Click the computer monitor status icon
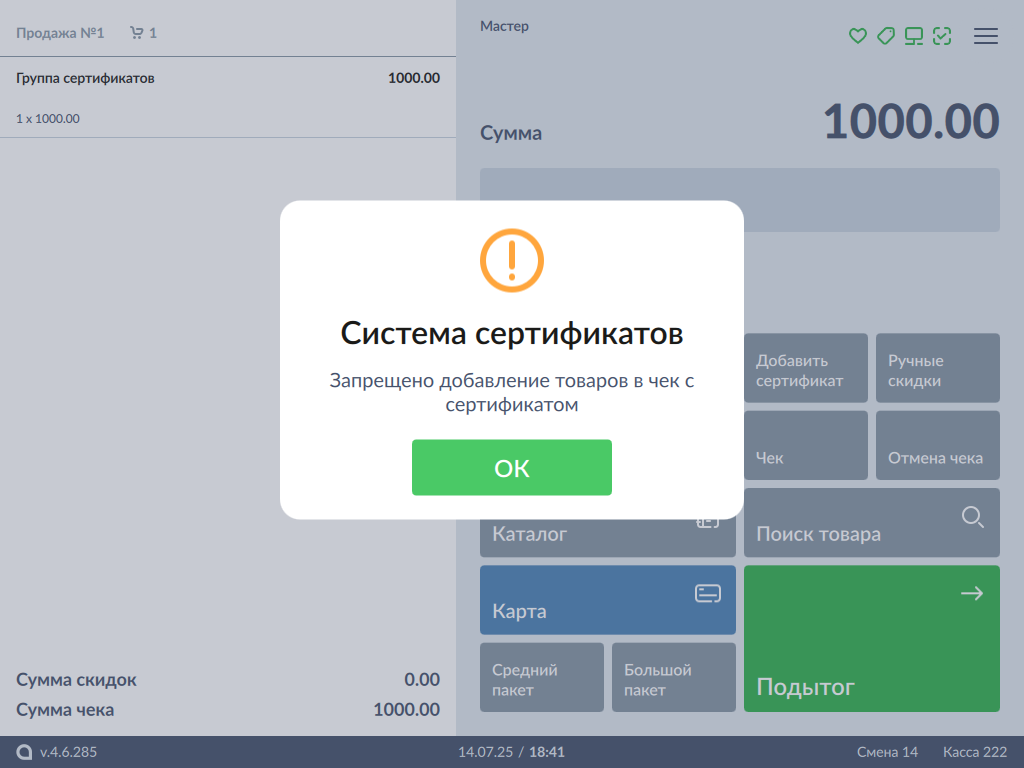Screen dimensions: 1024x768 [x=913, y=36]
